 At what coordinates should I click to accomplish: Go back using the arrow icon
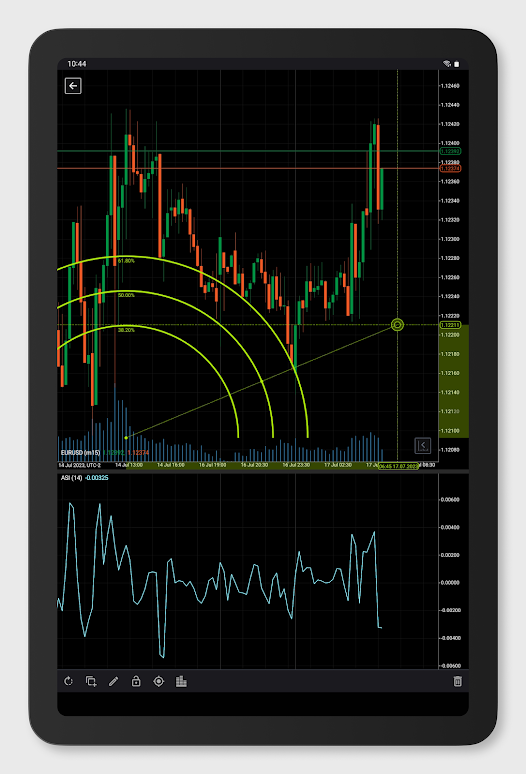click(73, 86)
